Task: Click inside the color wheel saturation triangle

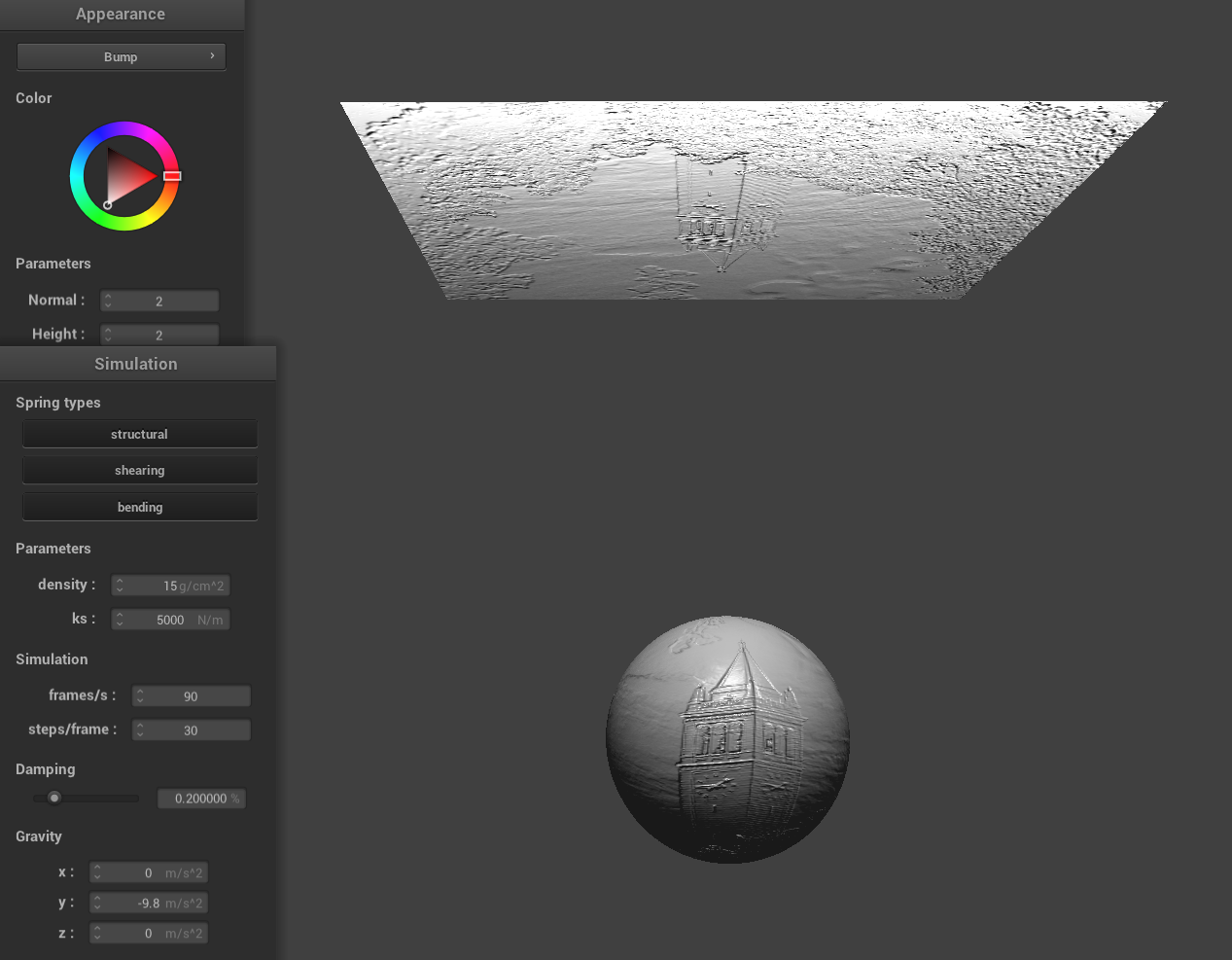Action: coord(127,177)
